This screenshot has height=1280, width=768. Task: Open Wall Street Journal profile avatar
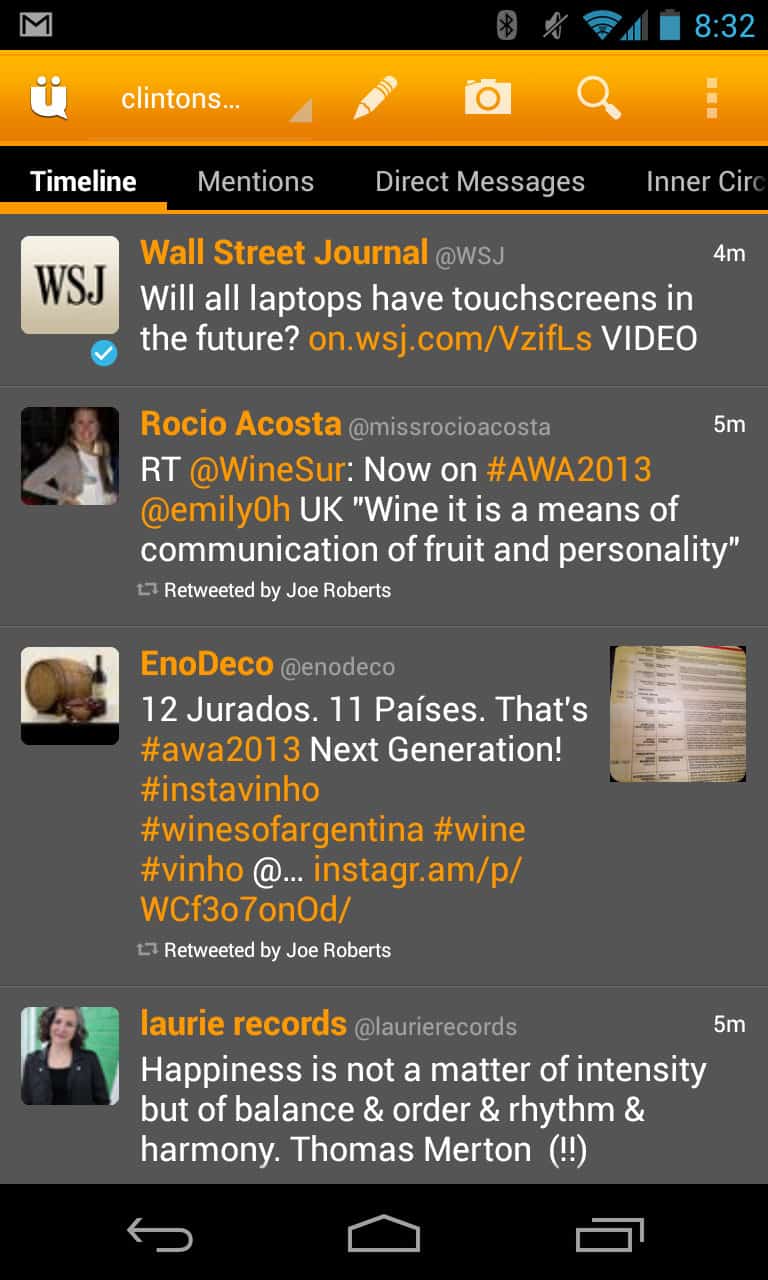[70, 285]
